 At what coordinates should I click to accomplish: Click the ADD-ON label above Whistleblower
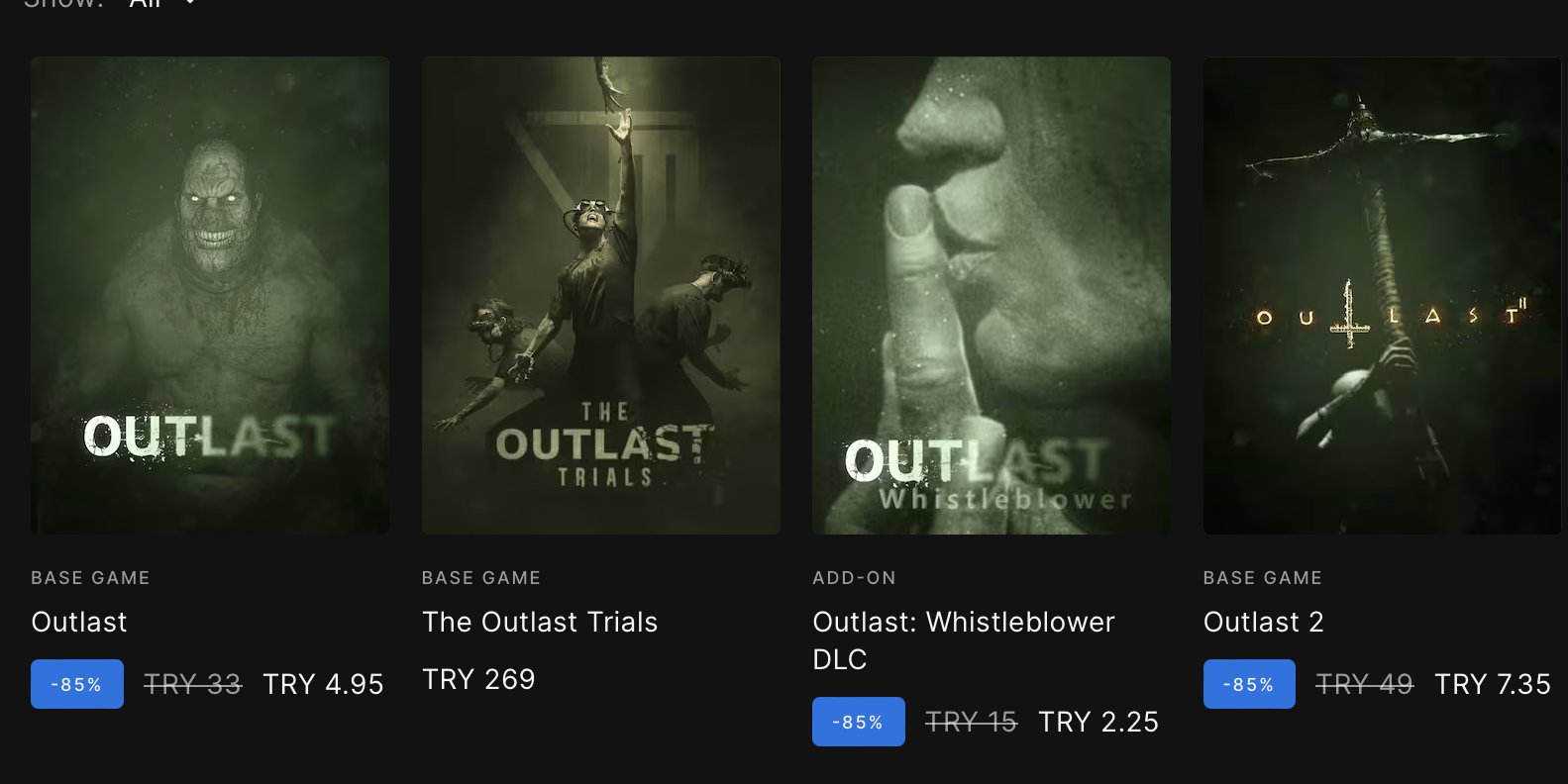tap(854, 578)
